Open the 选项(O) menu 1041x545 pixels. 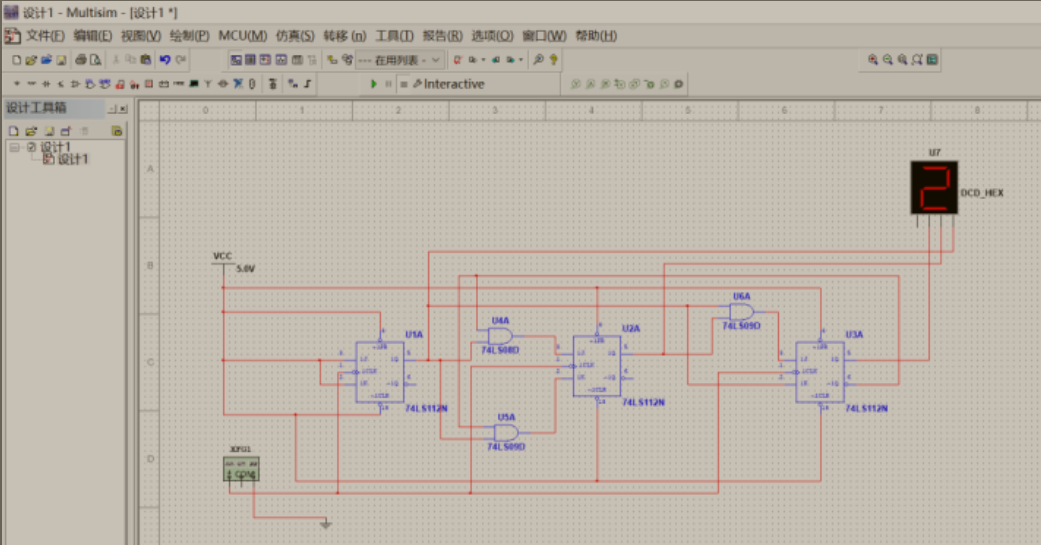coord(492,36)
